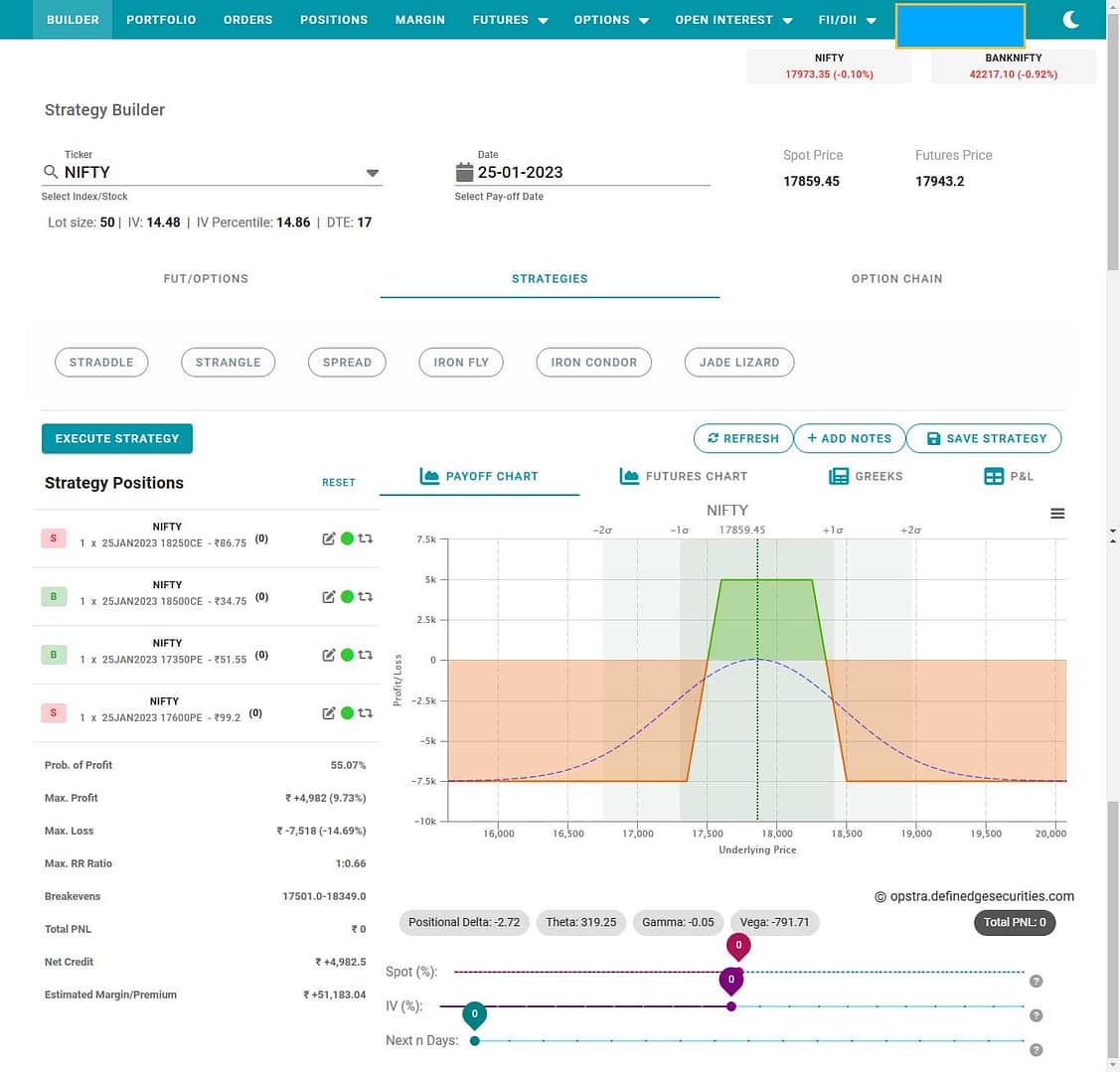Edit the NIFTY 18250CE position with pencil icon

pos(328,538)
